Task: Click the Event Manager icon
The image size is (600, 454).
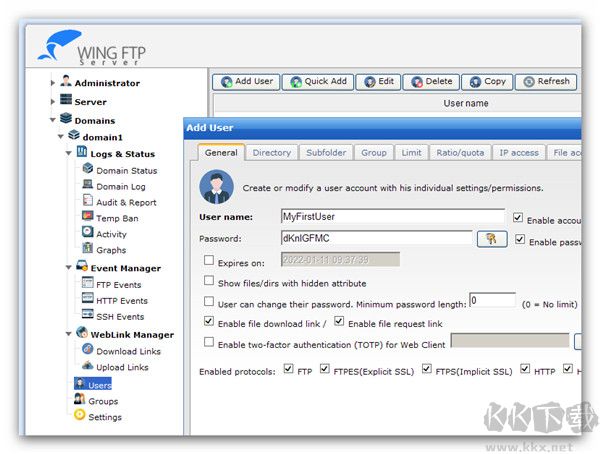Action: point(82,265)
